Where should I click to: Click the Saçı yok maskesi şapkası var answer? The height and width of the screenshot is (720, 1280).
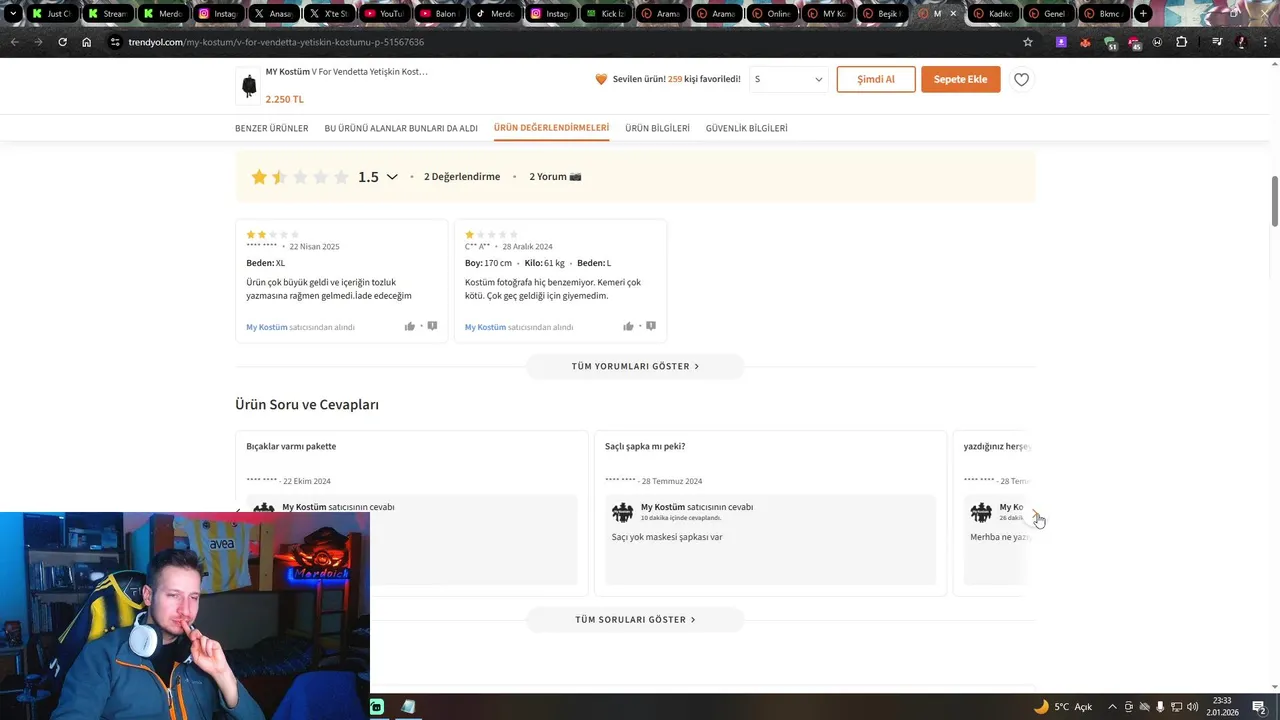(667, 537)
